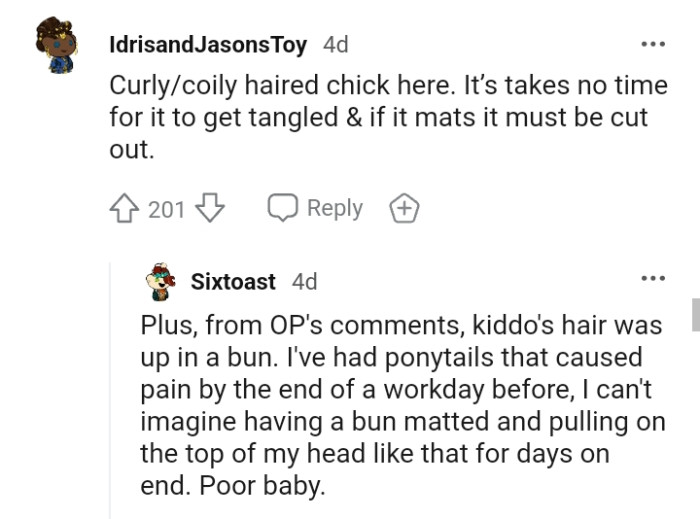Open three-dot options for IdrisandJasonsToy's comment

(x=652, y=44)
